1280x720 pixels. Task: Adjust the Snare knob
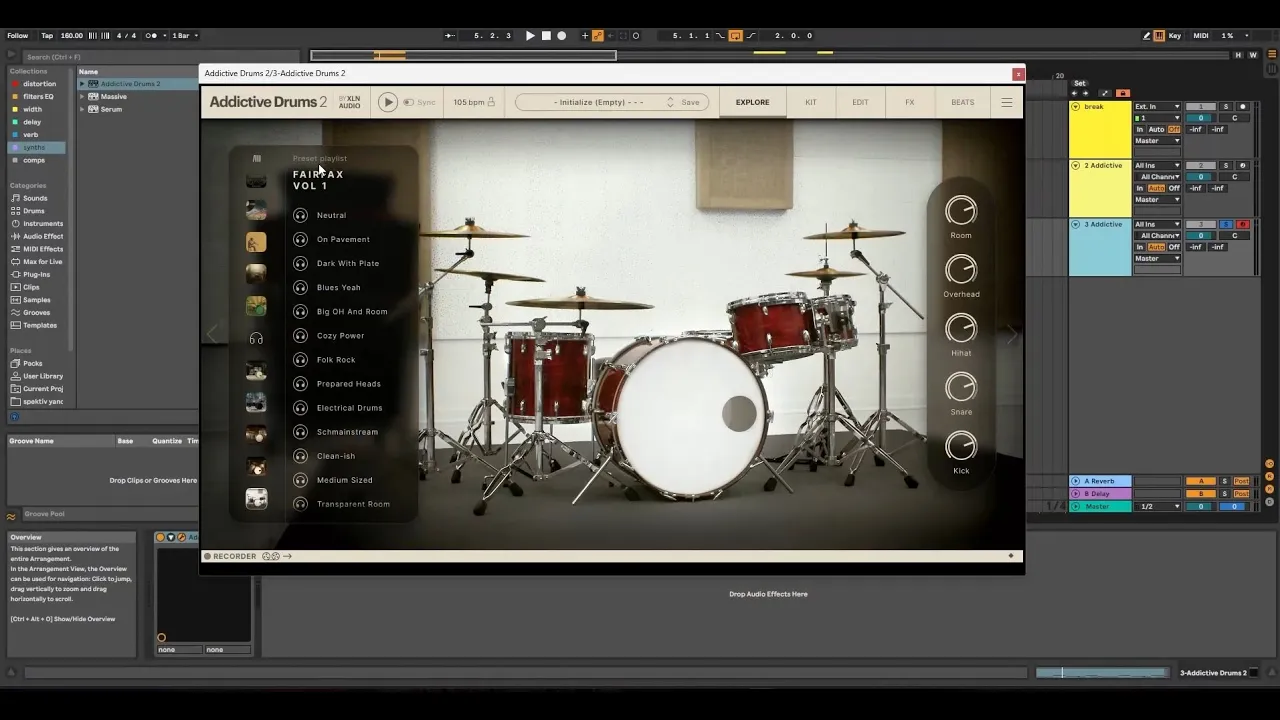tap(961, 387)
